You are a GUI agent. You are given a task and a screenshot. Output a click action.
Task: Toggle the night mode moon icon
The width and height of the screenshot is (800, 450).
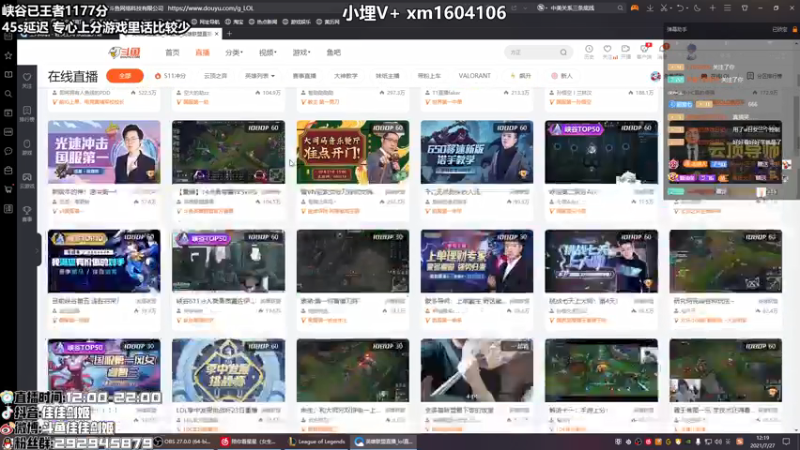(x=697, y=8)
